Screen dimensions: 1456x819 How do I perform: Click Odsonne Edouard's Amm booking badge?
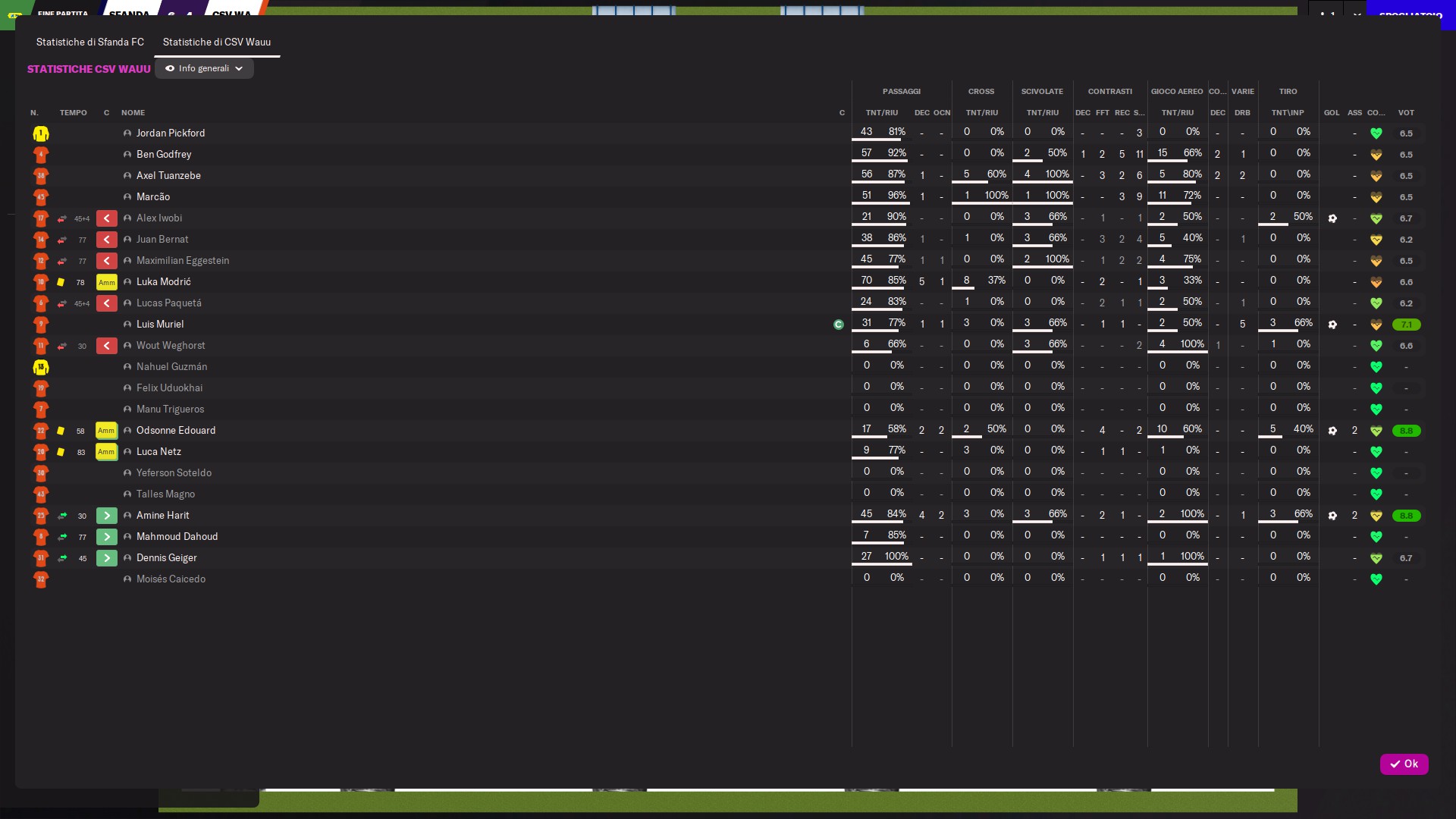(x=107, y=431)
